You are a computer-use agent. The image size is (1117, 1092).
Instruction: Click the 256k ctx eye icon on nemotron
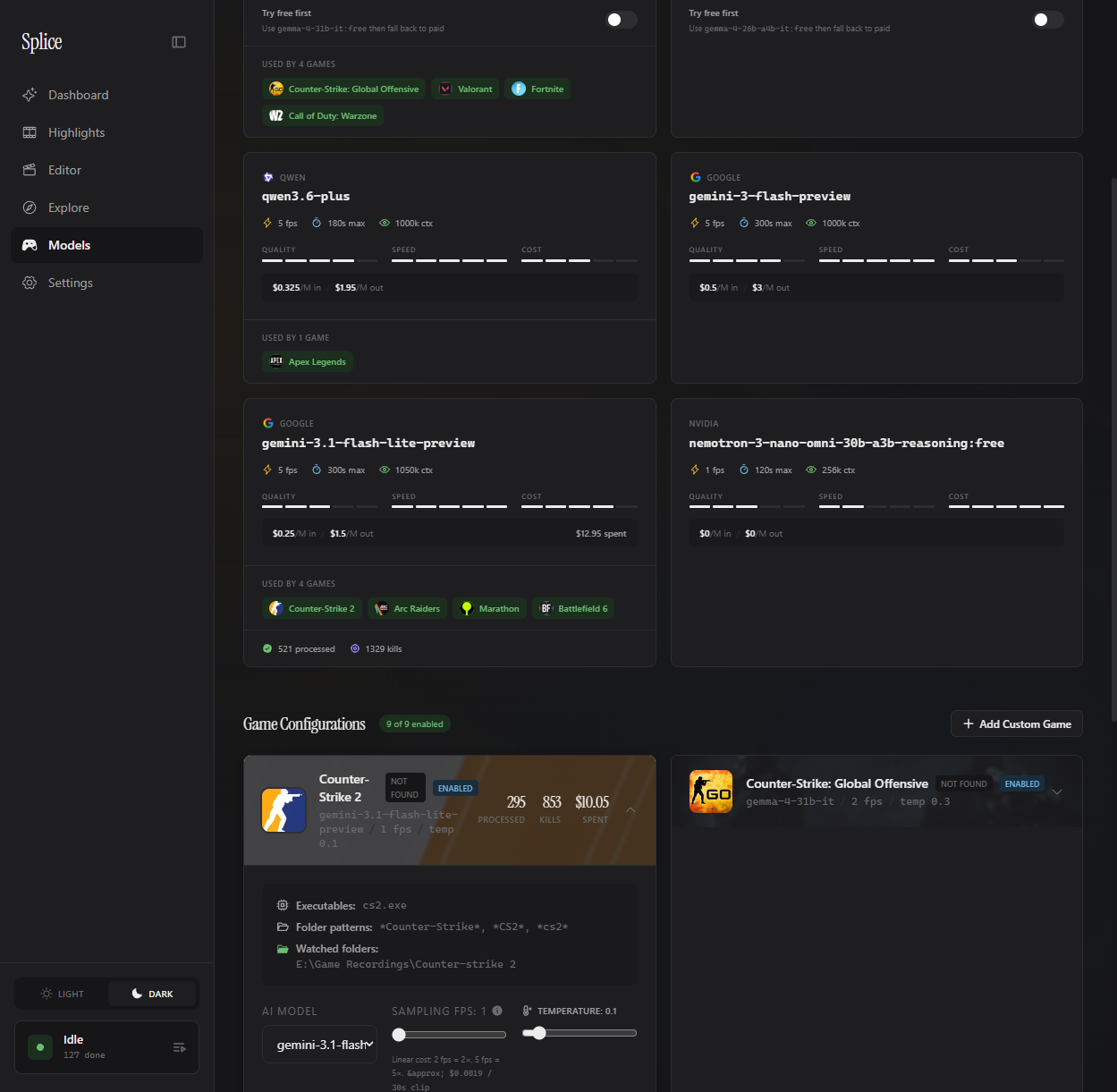coord(811,470)
